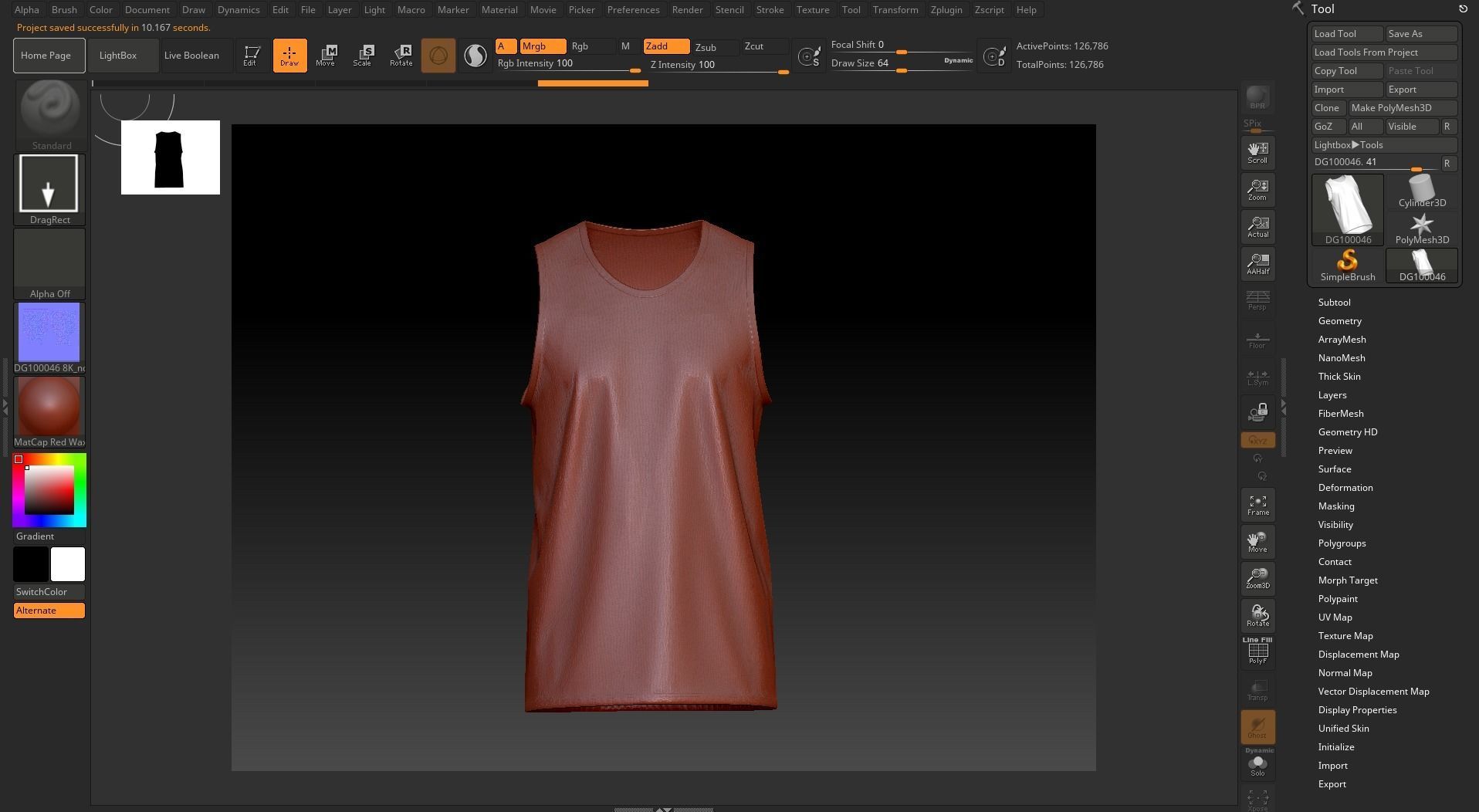
Task: Select the Zoom document icon
Action: (x=1257, y=189)
